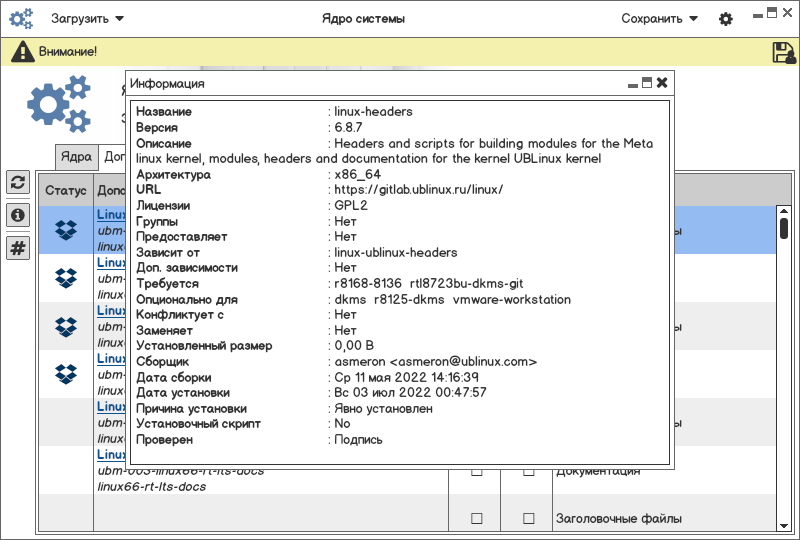Click the dependency linux-ublinux-headers
Viewport: 800px width, 540px height.
(396, 253)
